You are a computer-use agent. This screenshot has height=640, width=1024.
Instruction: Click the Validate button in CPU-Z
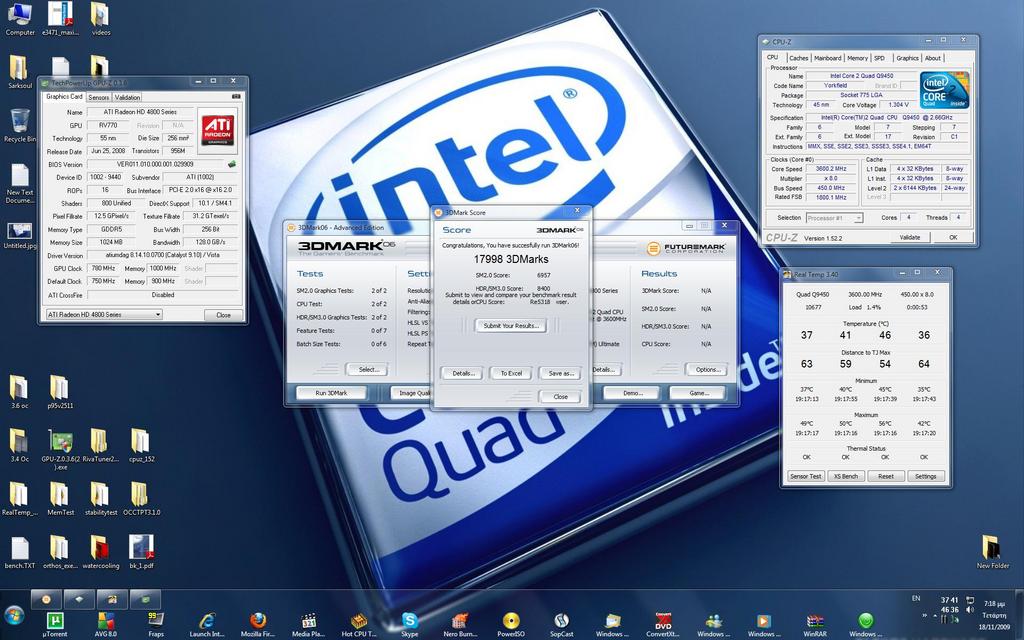tap(909, 238)
